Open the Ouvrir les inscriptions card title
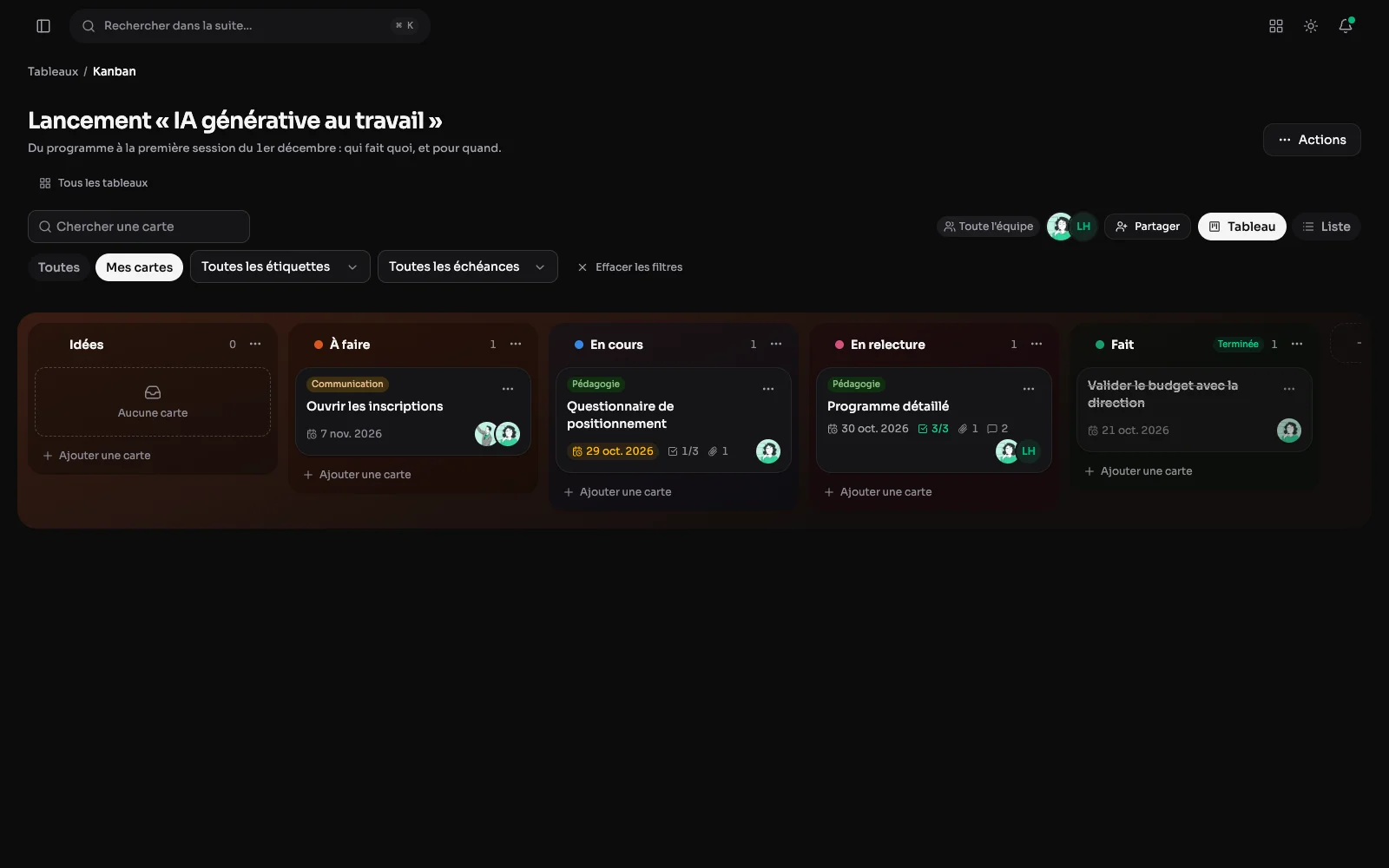This screenshot has width=1389, height=868. tap(375, 406)
